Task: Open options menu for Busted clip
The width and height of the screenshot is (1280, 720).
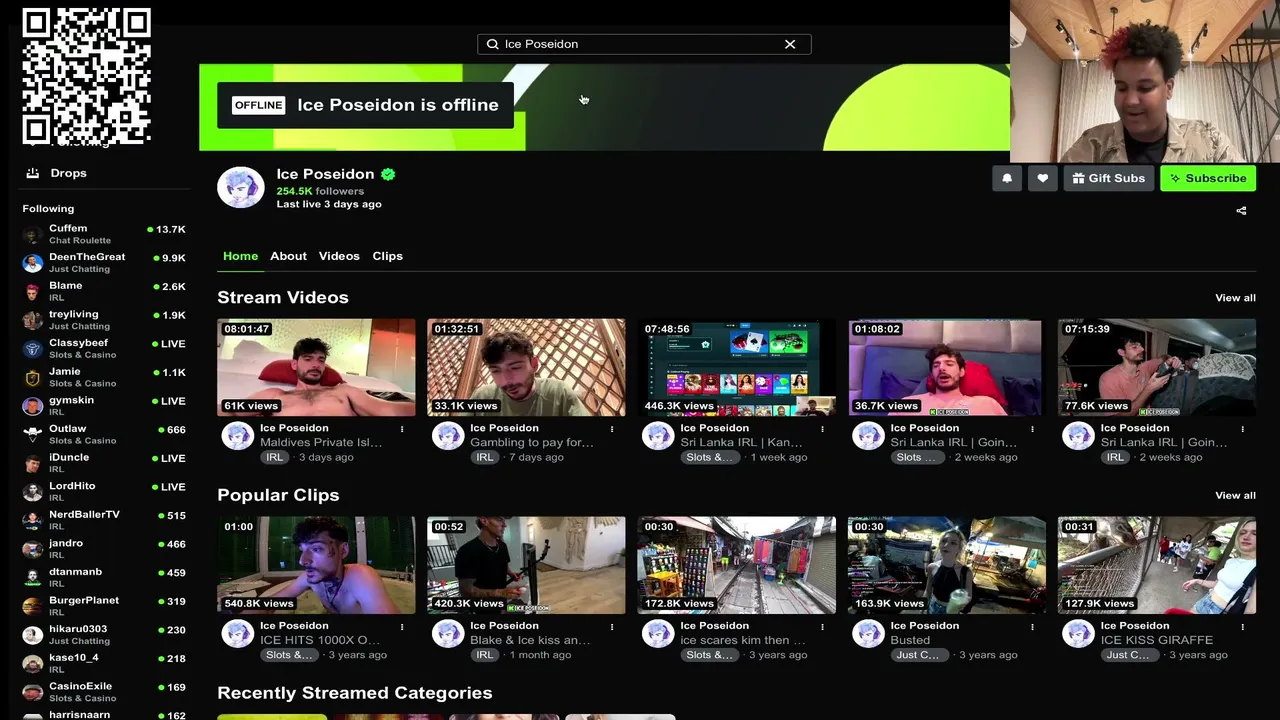Action: pyautogui.click(x=1032, y=627)
